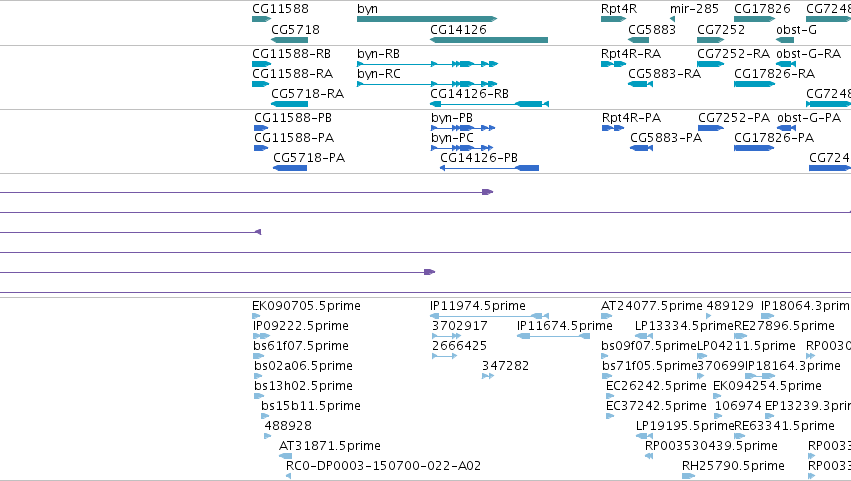Select the CG5883 gene label
The height and width of the screenshot is (481, 851).
point(652,29)
